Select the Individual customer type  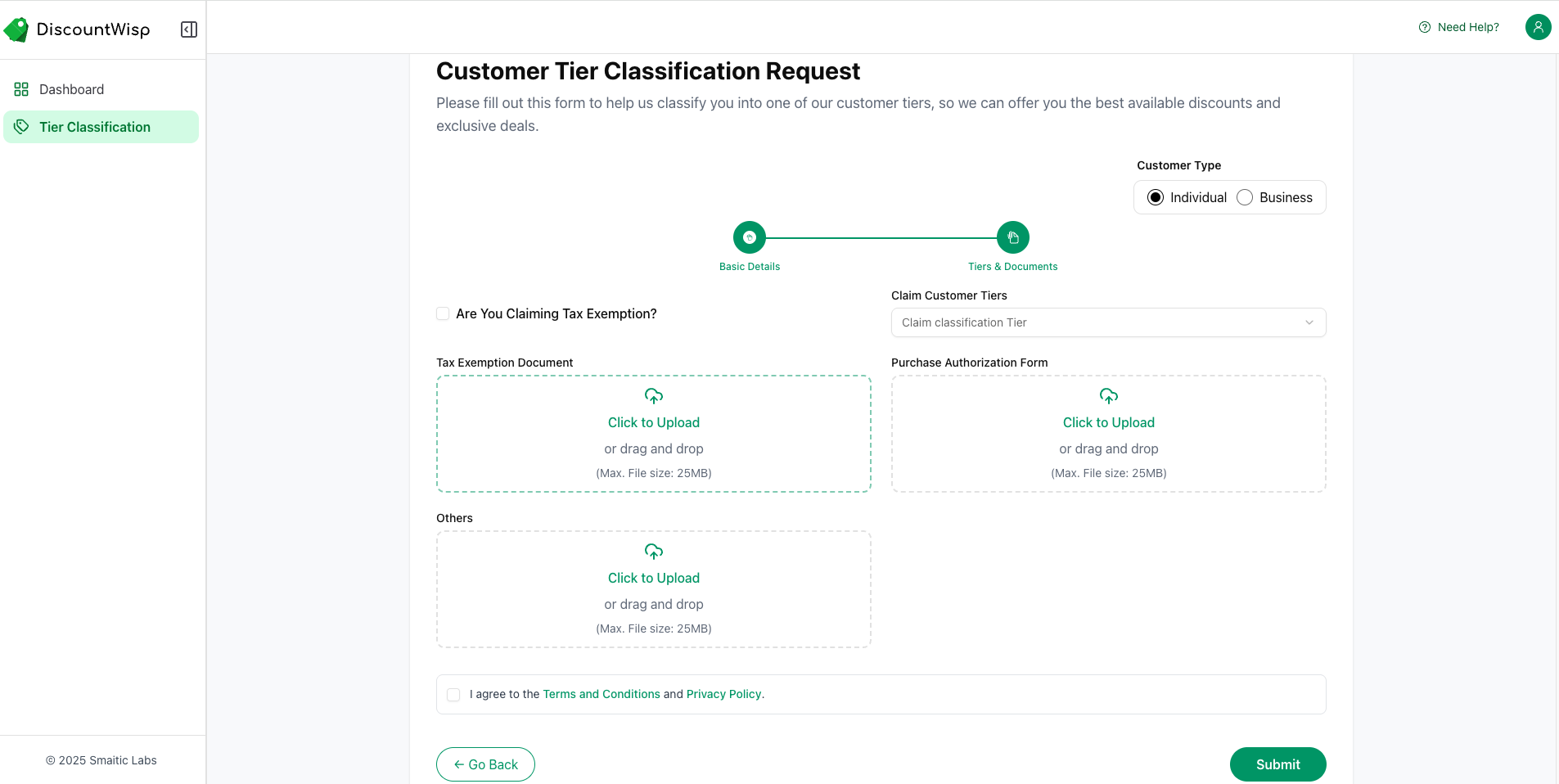point(1156,197)
